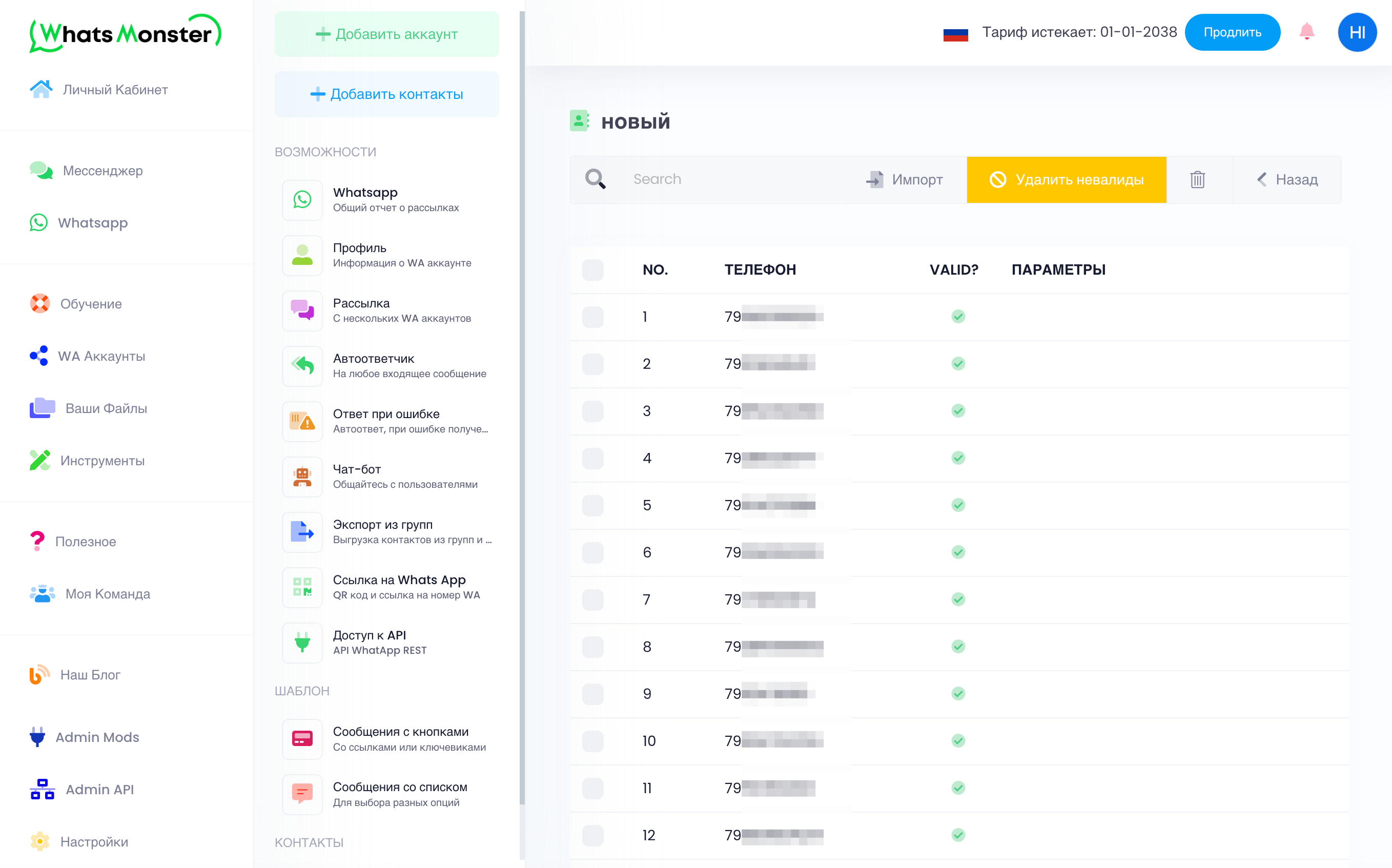Open Ссылка на Whats App QR icon
Screen dimensions: 1392x868
pyautogui.click(x=302, y=587)
